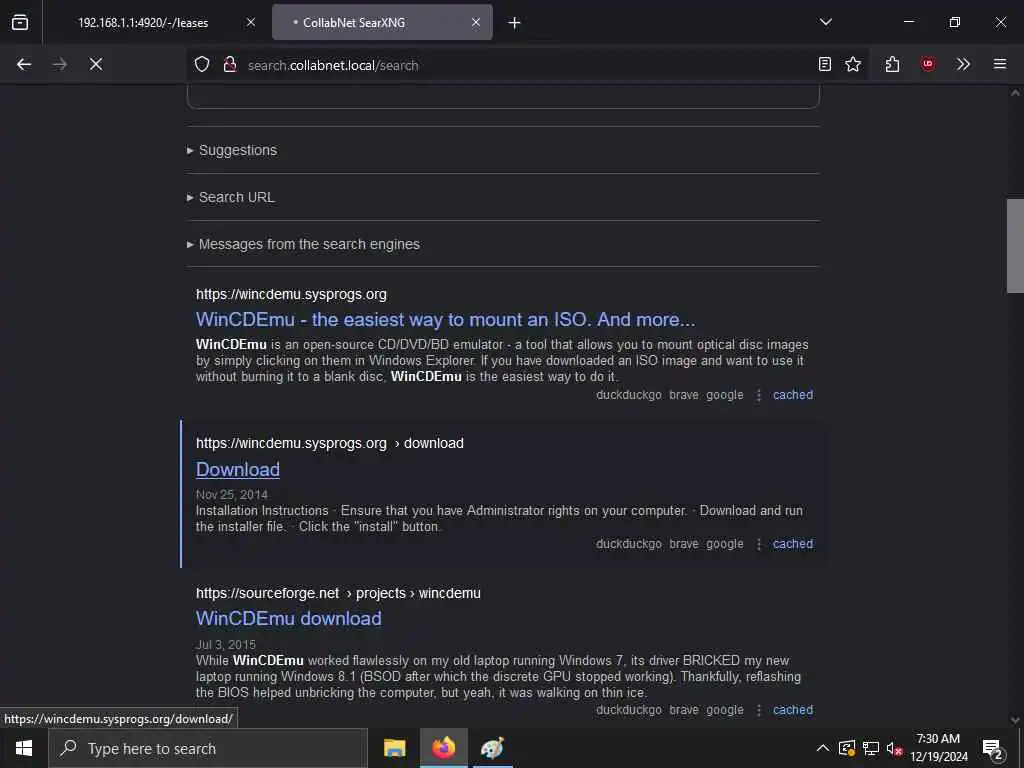1024x768 pixels.
Task: Click the https://wincdemu.sysprogs.org URL of first result
Action: pos(291,295)
